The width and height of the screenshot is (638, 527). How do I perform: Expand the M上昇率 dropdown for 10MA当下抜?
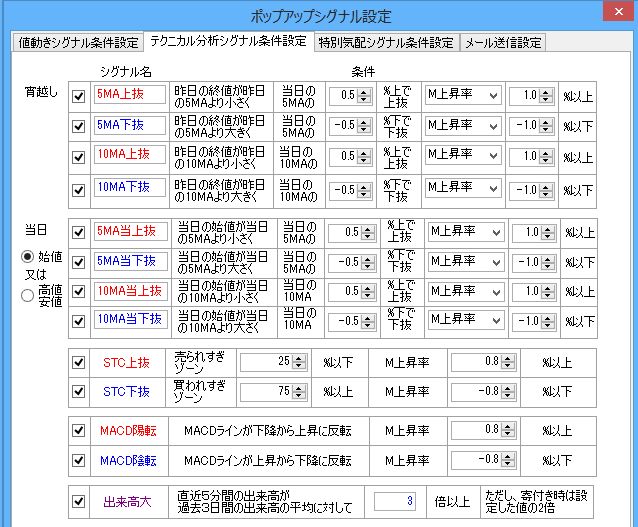click(x=463, y=320)
